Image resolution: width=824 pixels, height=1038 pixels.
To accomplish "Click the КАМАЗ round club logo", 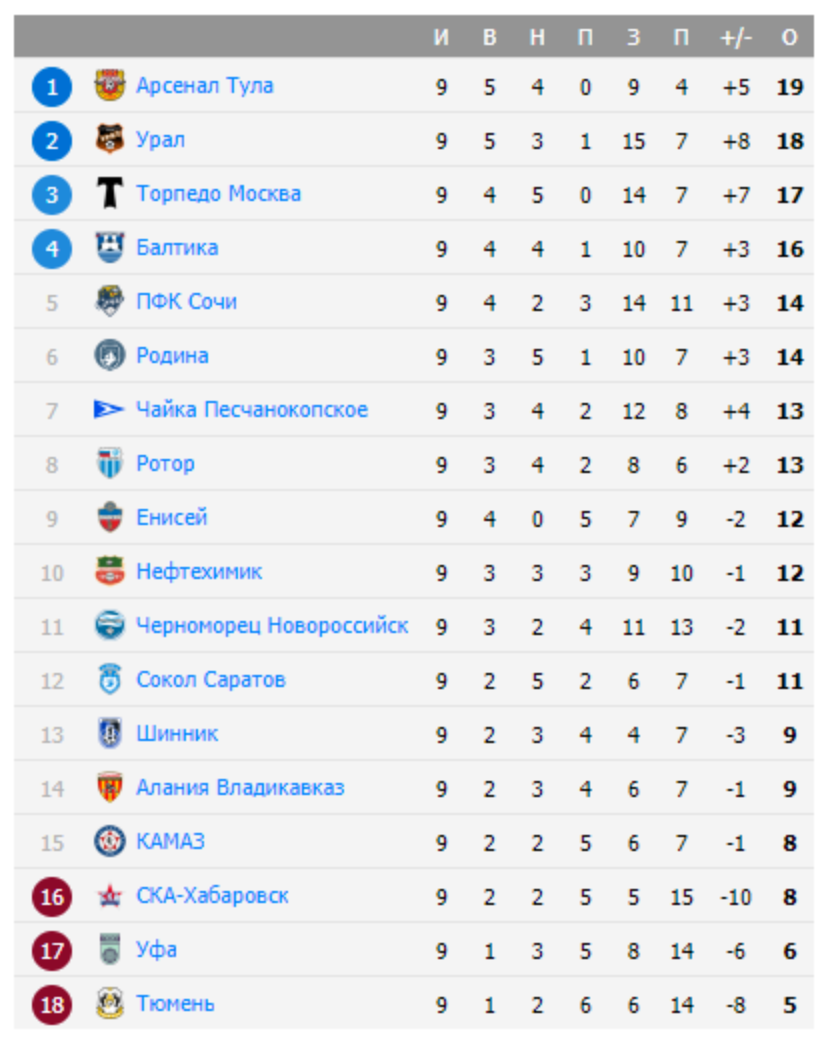I will 109,842.
